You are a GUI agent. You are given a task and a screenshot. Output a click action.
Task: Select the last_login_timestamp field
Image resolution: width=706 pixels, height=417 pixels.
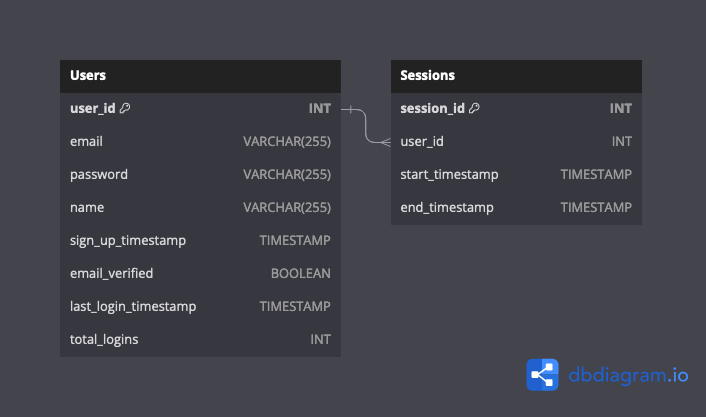[200, 306]
